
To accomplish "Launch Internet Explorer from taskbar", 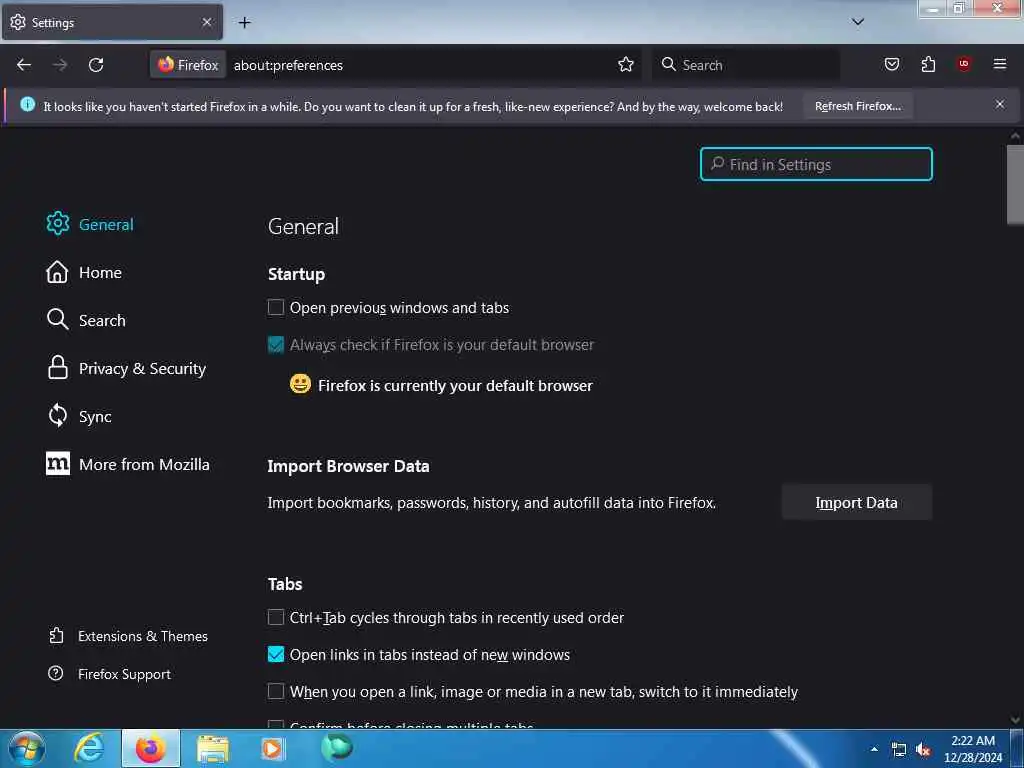I will [89, 748].
